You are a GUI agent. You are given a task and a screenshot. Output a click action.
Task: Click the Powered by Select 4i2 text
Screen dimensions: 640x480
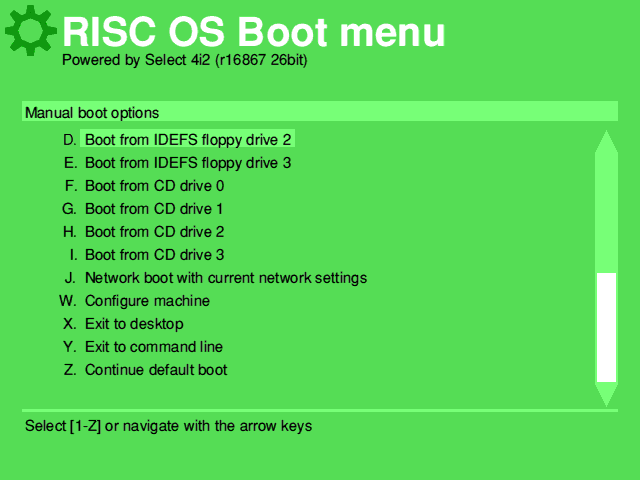click(184, 60)
